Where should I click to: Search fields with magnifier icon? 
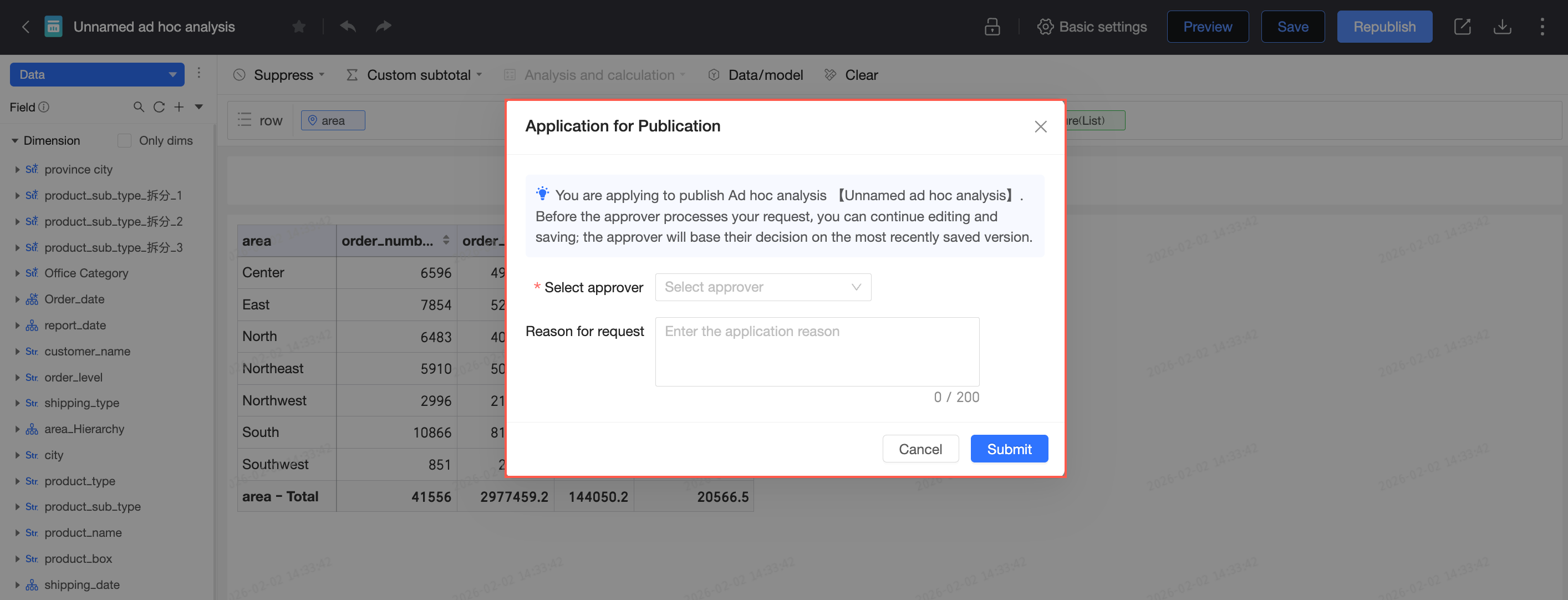(x=139, y=107)
